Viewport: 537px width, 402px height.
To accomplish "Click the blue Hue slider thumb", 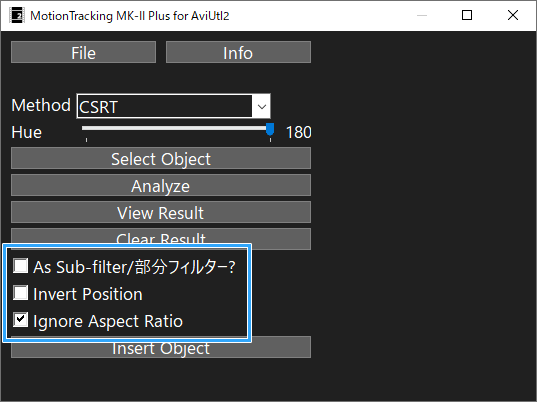I will 270,130.
